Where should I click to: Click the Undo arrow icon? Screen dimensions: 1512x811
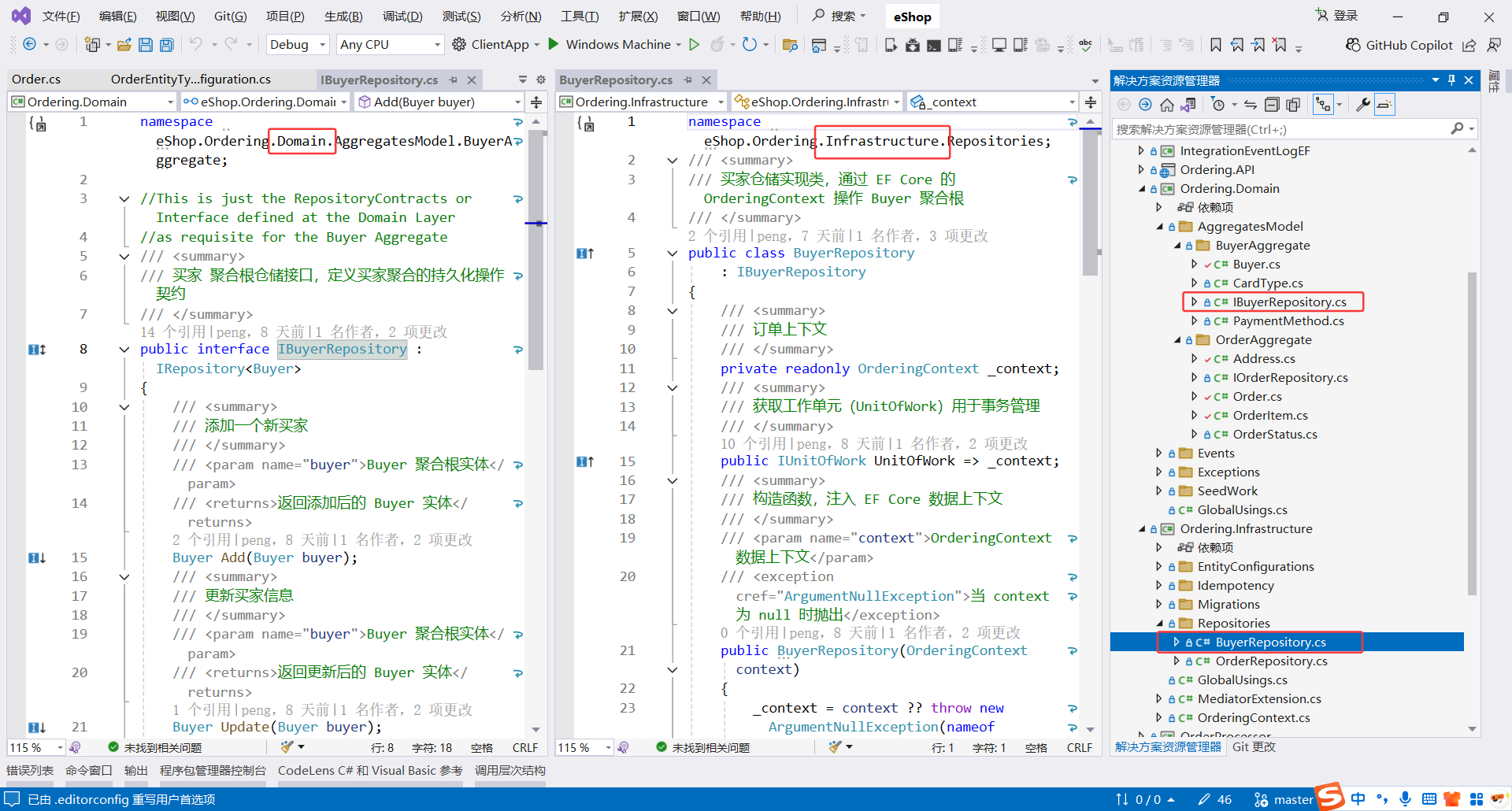click(195, 45)
